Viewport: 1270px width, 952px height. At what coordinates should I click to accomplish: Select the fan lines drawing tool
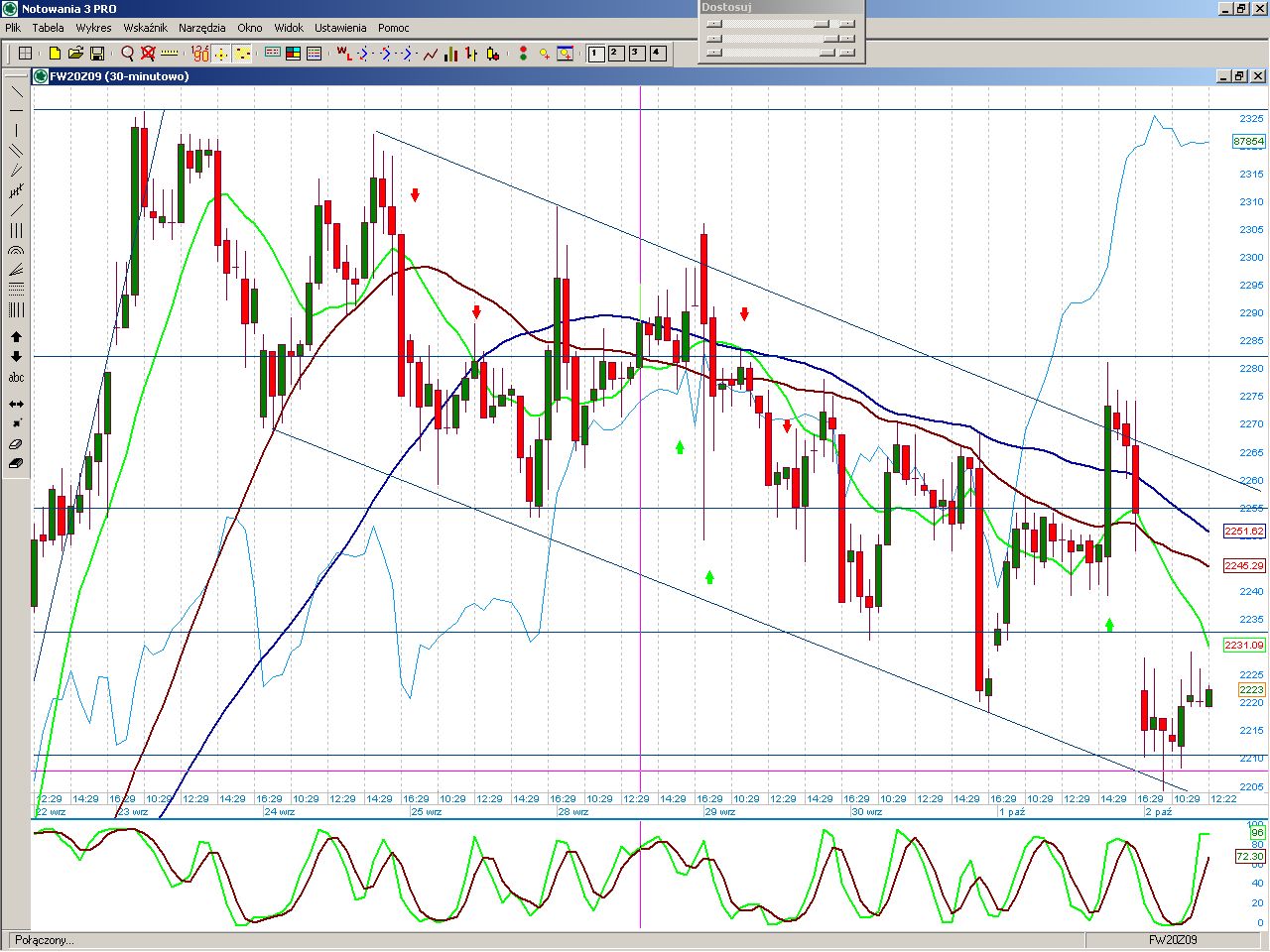coord(16,270)
